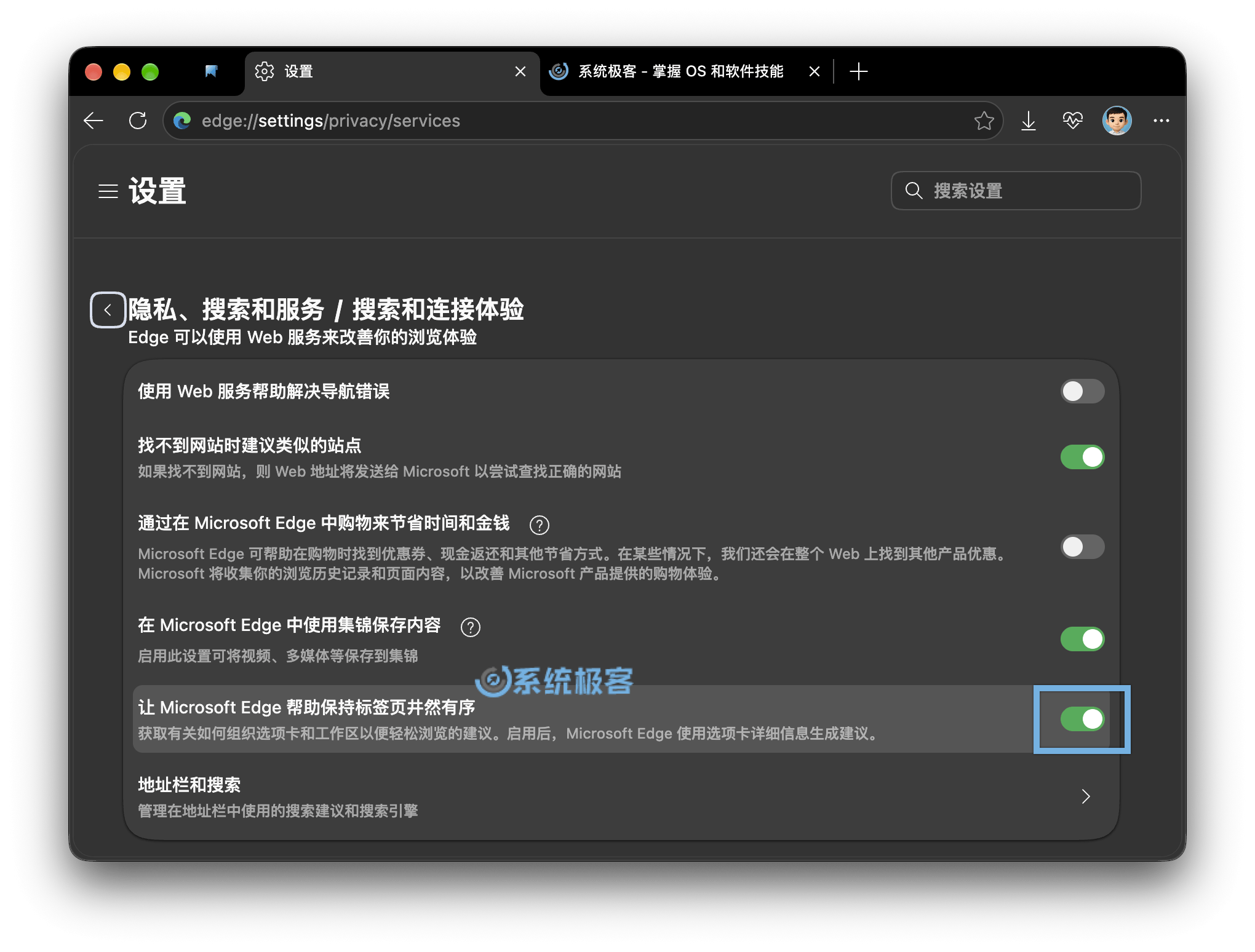The width and height of the screenshot is (1255, 952).
Task: Open the pinned bookmark tab icon
Action: coord(211,71)
